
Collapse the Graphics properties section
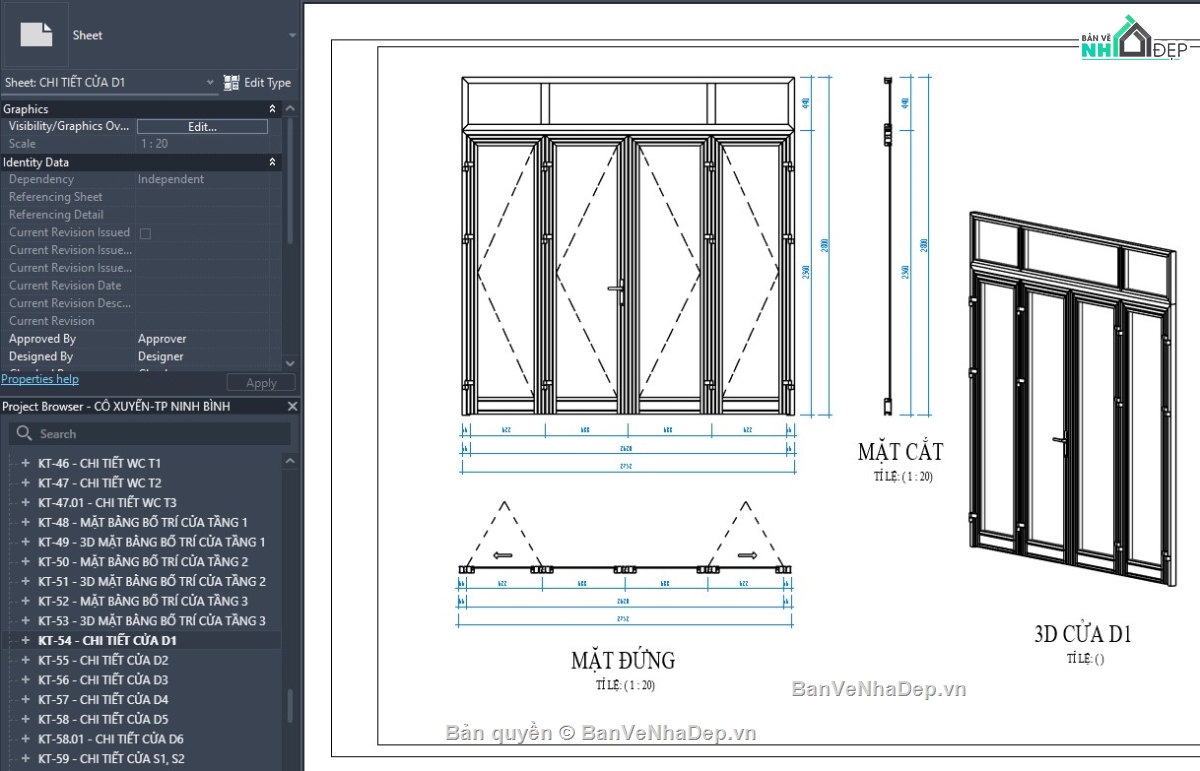click(x=272, y=109)
